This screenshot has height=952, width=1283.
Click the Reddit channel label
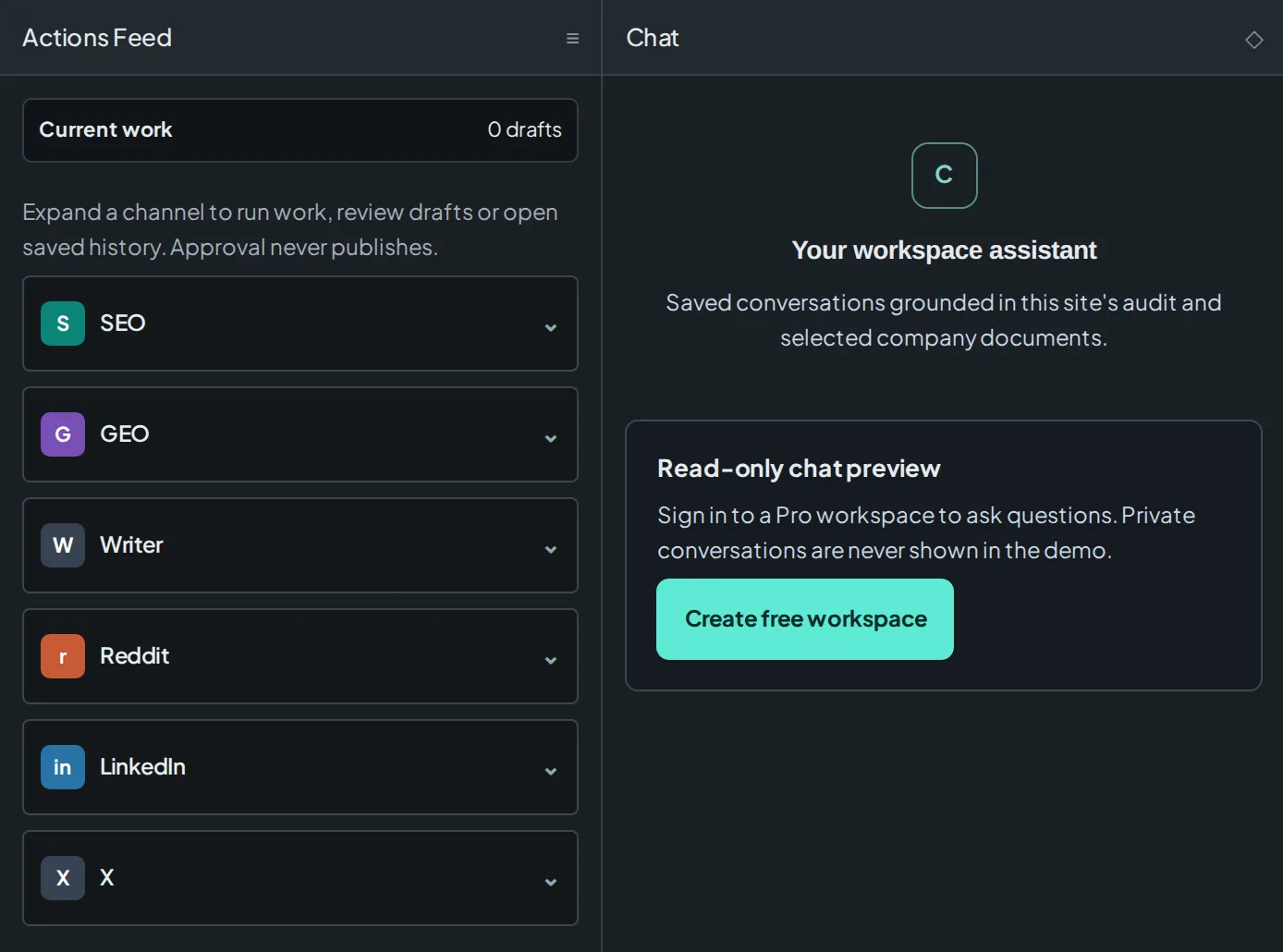click(x=135, y=656)
